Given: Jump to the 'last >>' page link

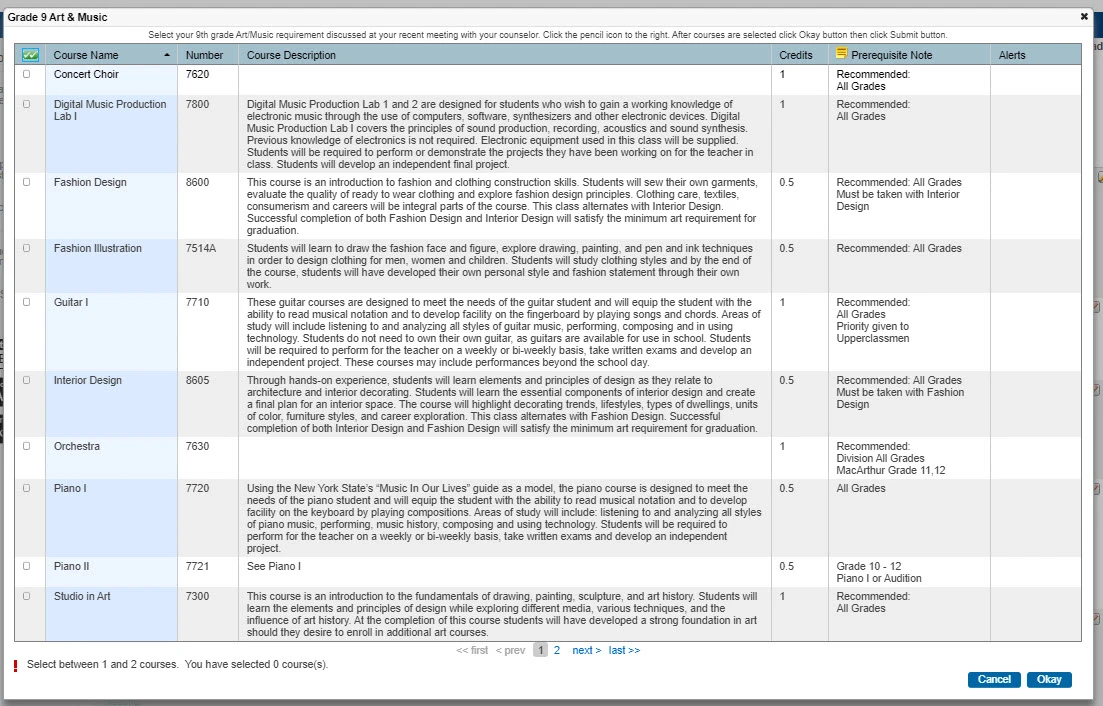Looking at the screenshot, I should [x=624, y=650].
